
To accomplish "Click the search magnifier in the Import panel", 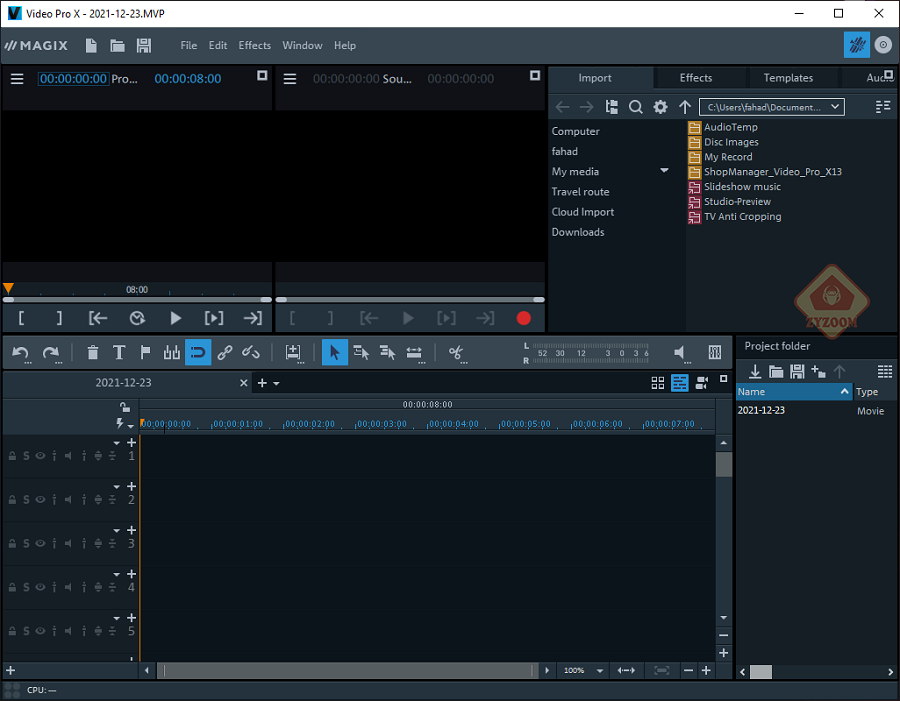I will 635,107.
